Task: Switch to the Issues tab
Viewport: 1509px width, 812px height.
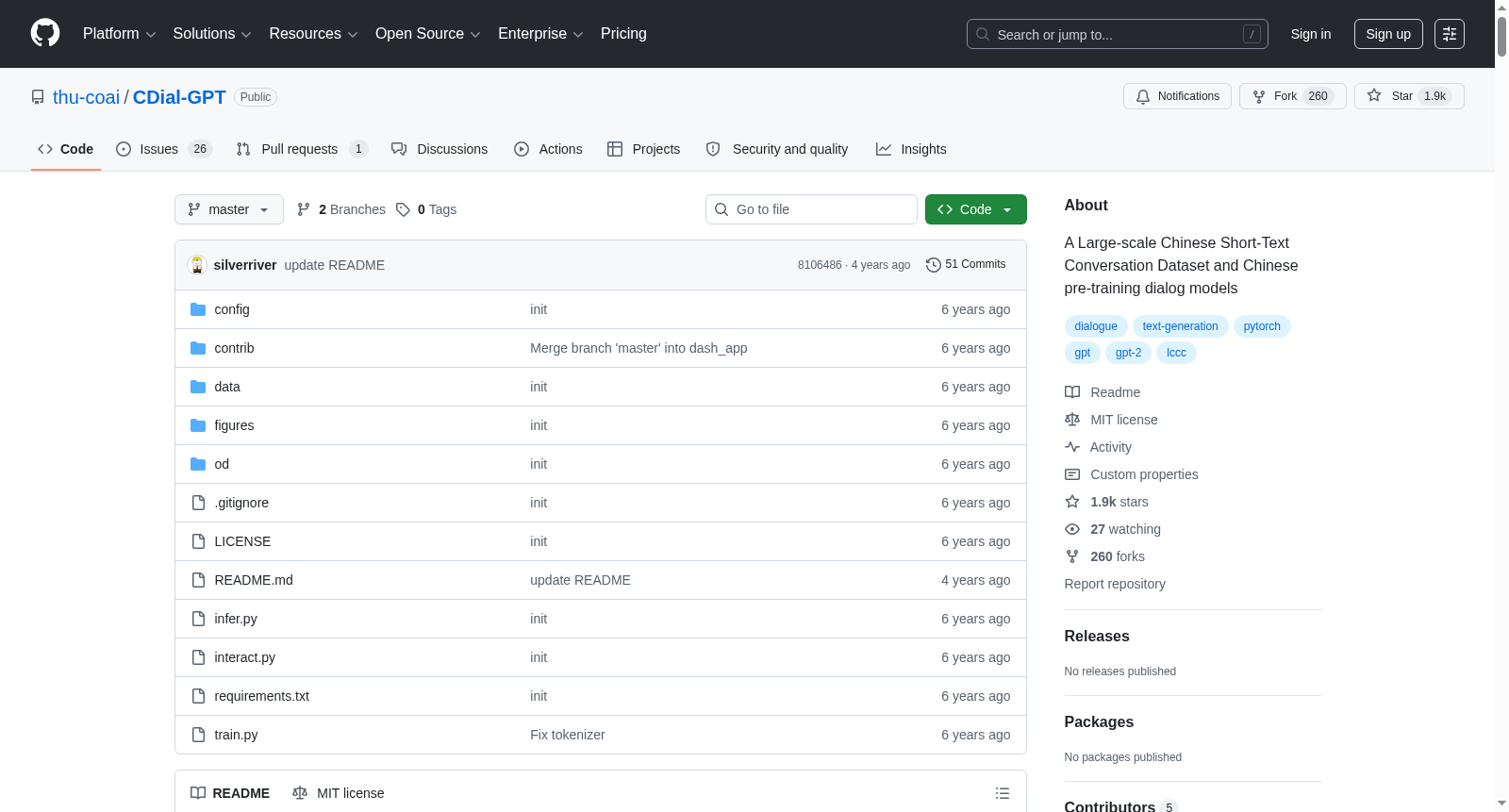Action: pos(164,149)
